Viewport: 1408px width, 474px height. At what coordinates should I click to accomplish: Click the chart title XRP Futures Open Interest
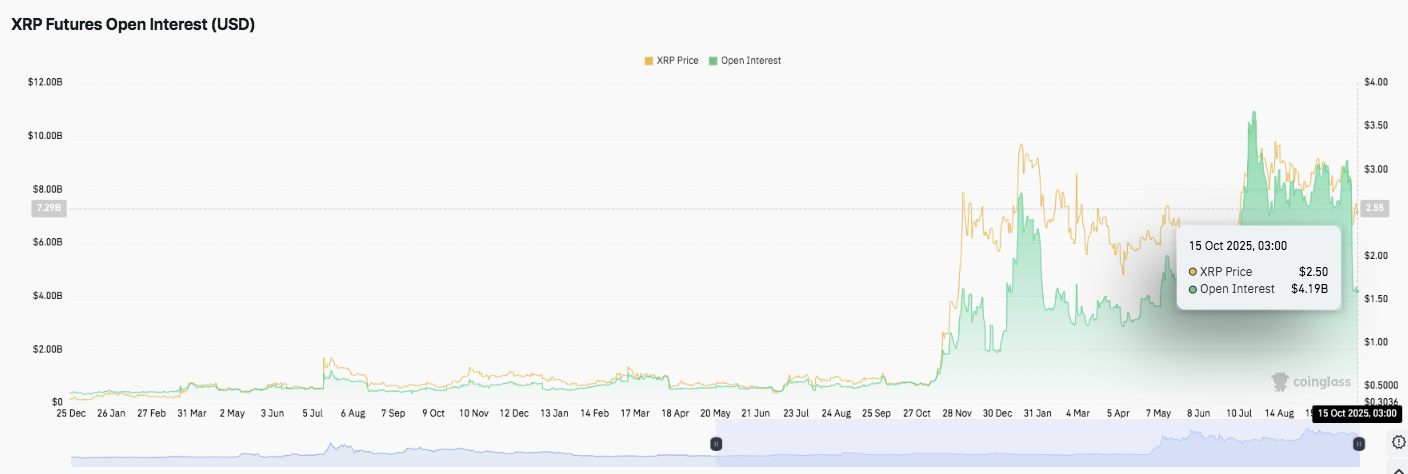(x=133, y=25)
